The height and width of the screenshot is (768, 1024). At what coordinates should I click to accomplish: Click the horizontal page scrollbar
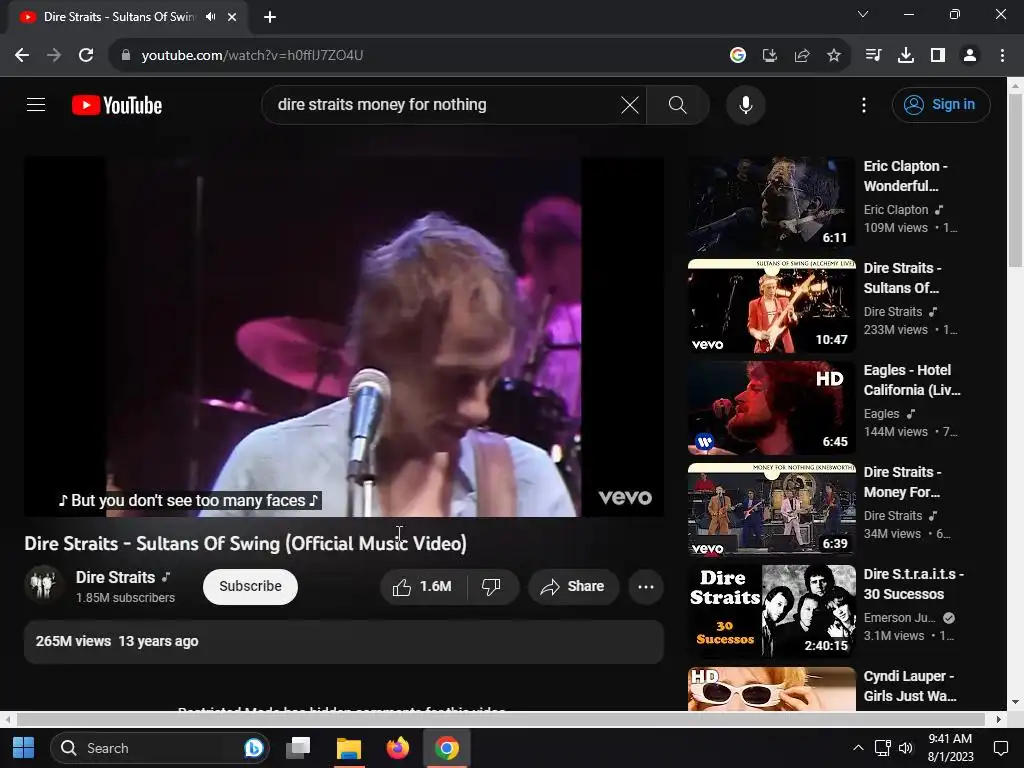pyautogui.click(x=501, y=719)
